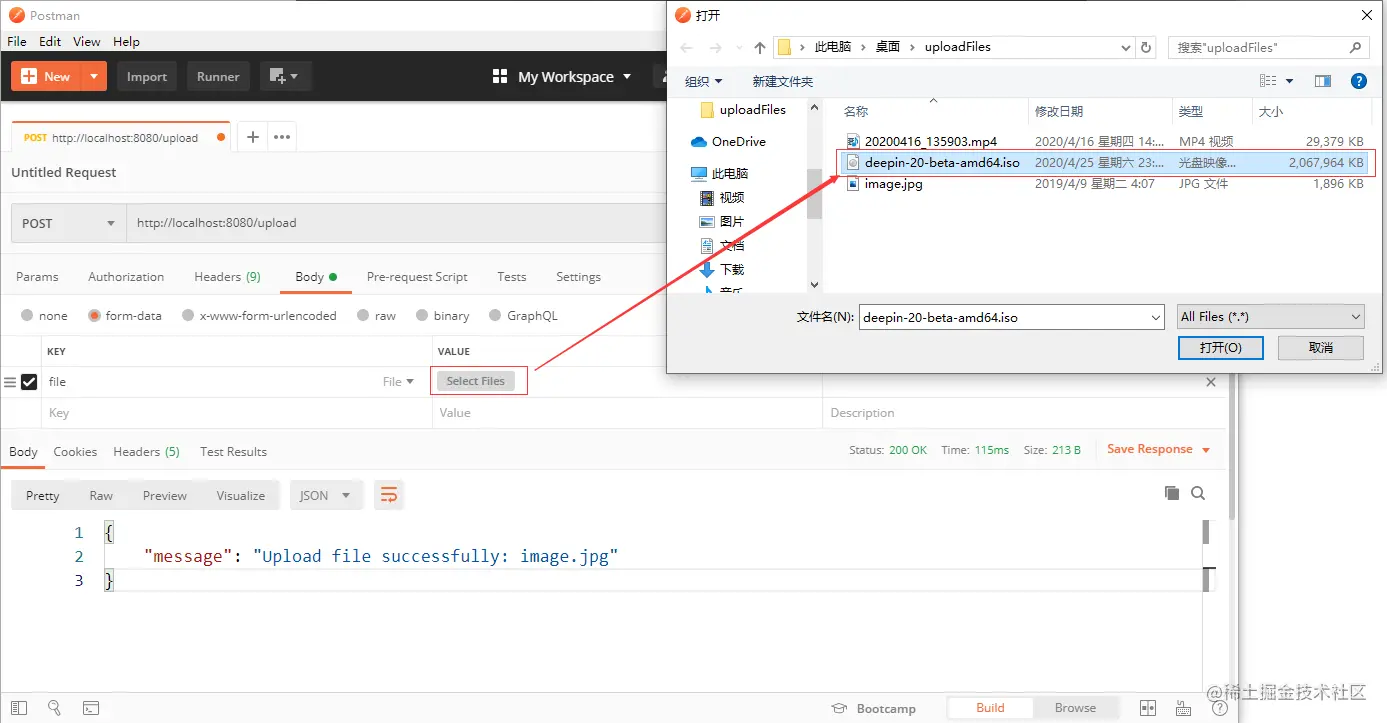Go back in the file dialog navigation
The width and height of the screenshot is (1387, 723).
(686, 47)
